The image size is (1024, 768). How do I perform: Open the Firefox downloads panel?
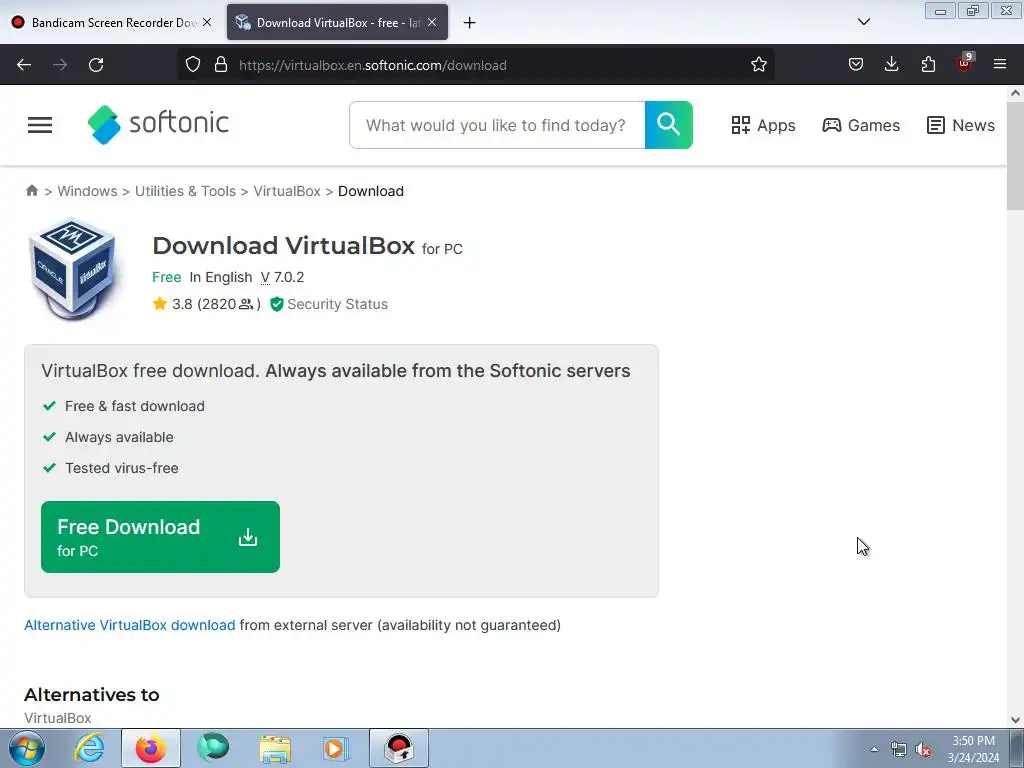coord(891,65)
